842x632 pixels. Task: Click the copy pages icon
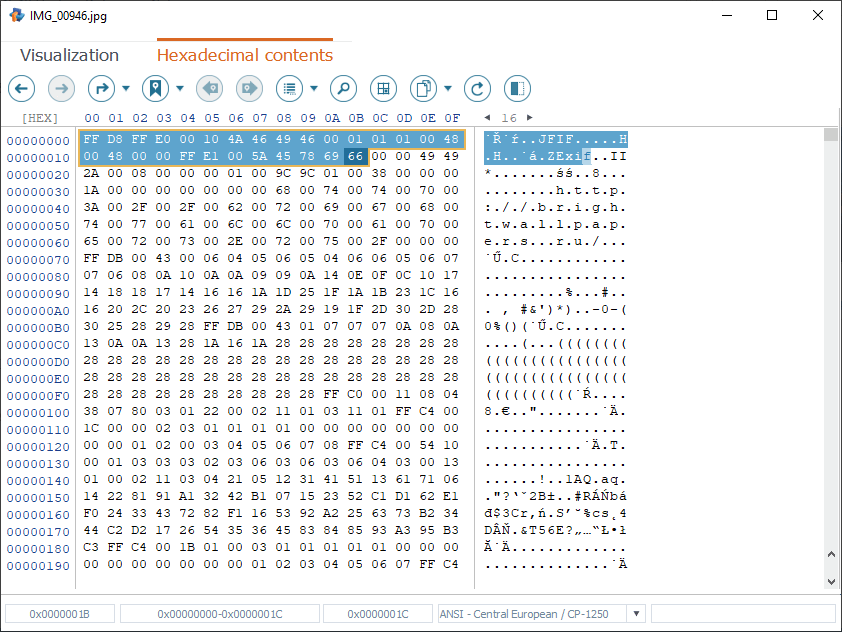(x=424, y=88)
